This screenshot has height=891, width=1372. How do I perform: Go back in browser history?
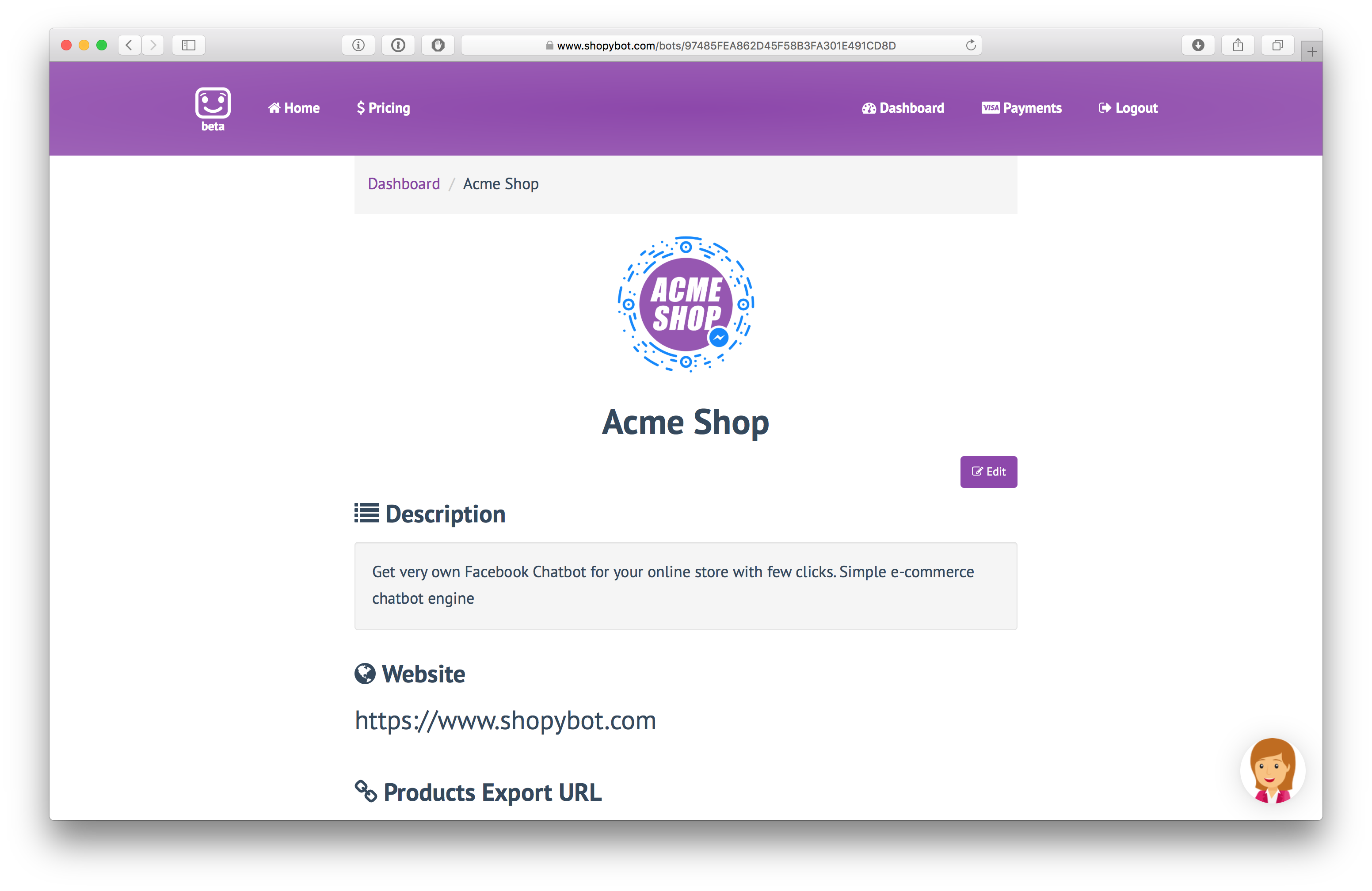point(129,45)
